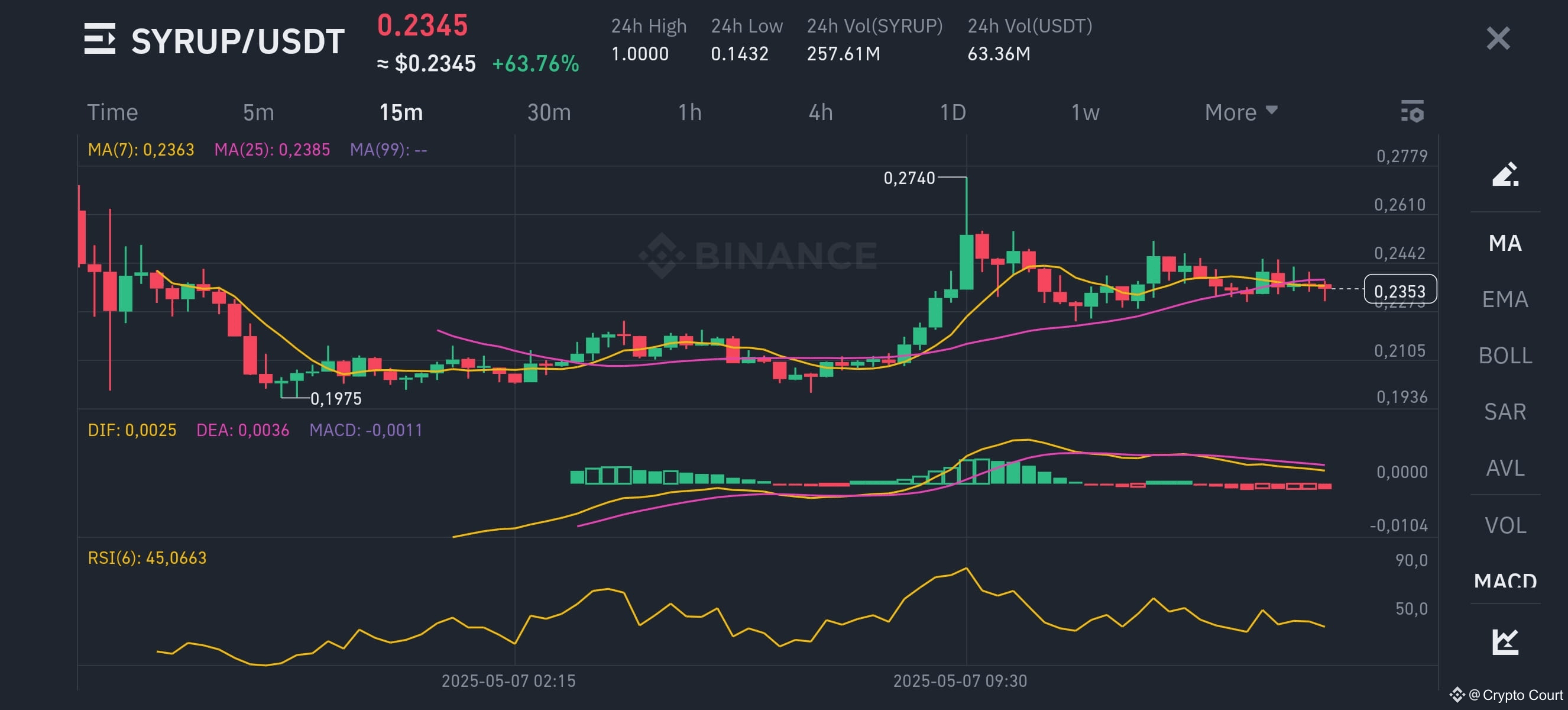Open chart settings icon beside More

(1412, 111)
